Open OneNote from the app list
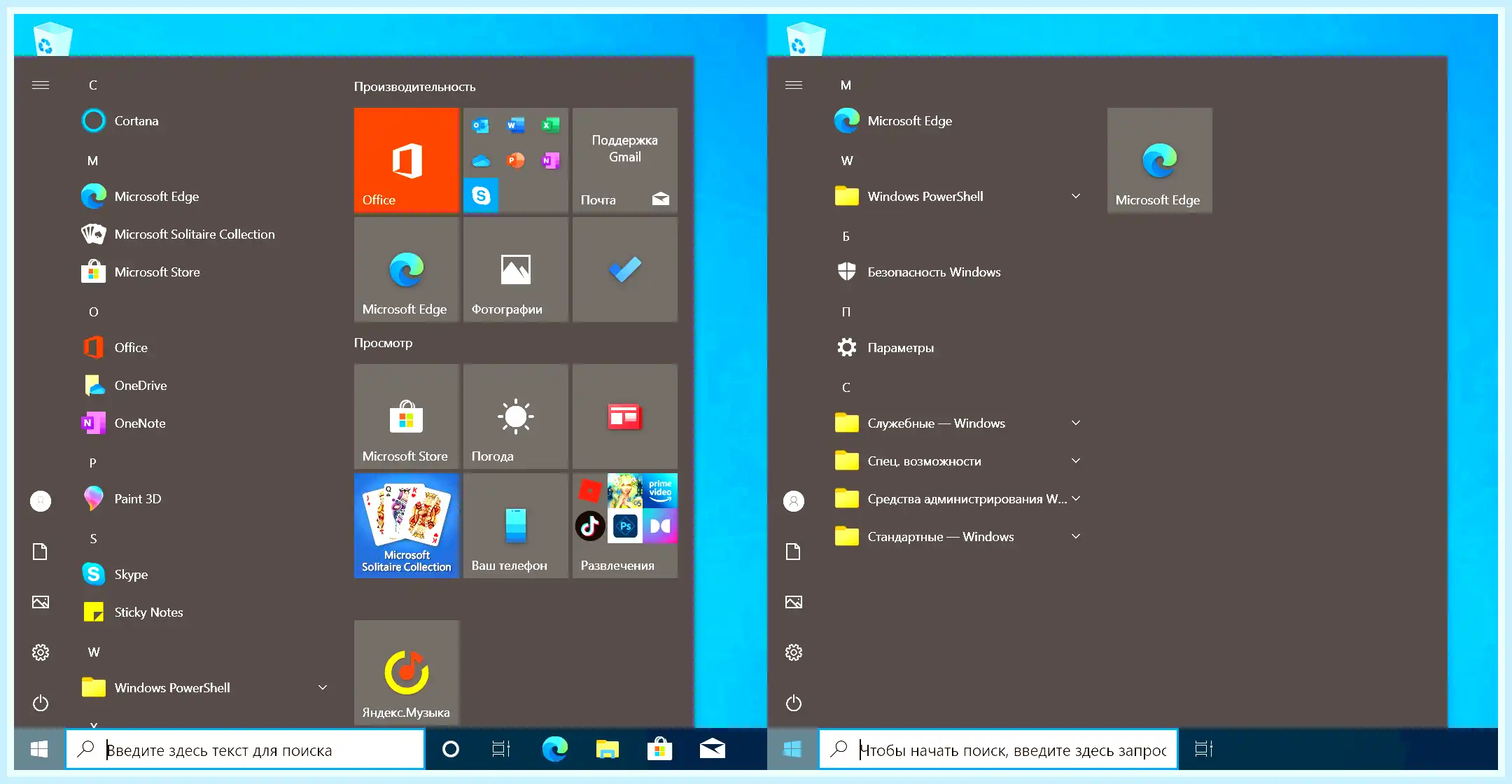1512x784 pixels. (x=203, y=423)
